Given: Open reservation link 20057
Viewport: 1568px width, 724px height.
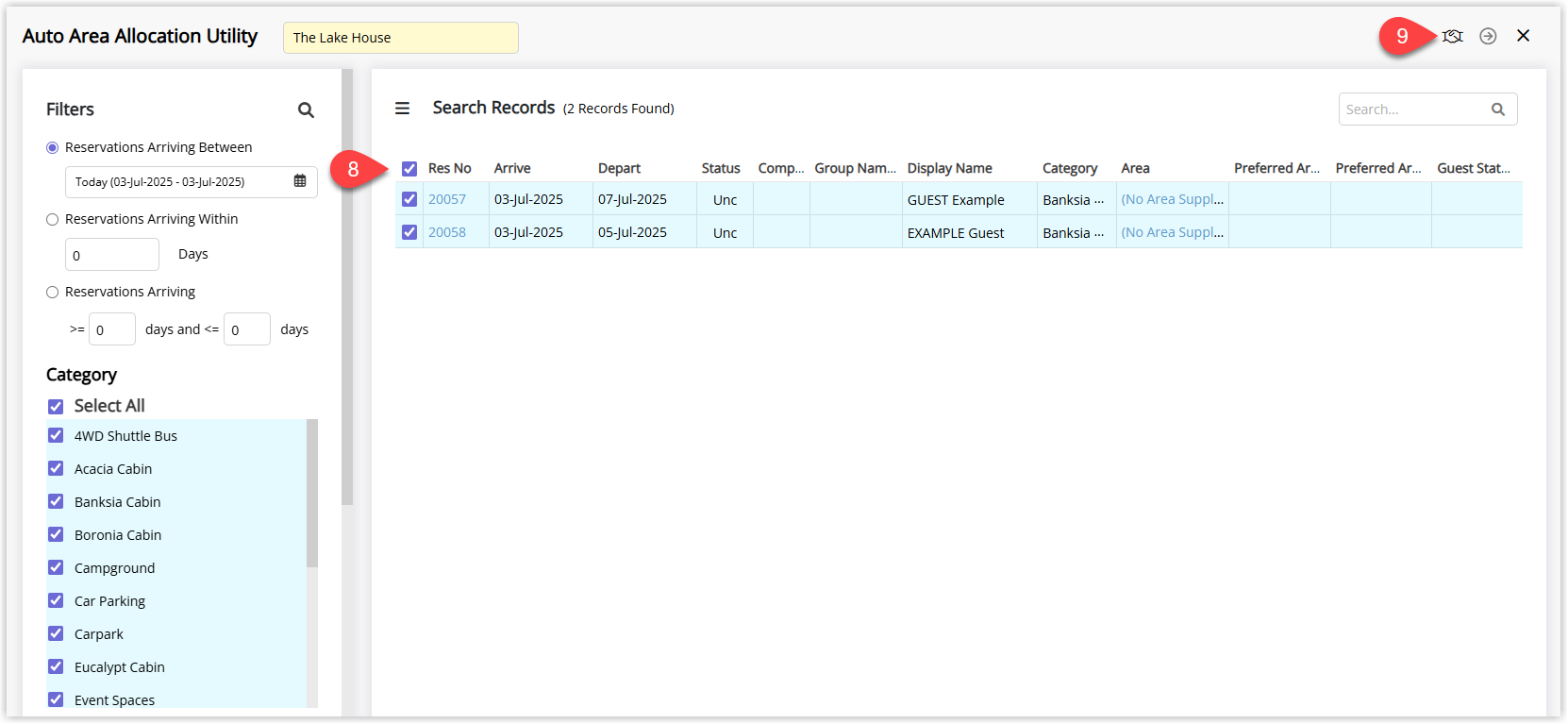Looking at the screenshot, I should (x=447, y=199).
